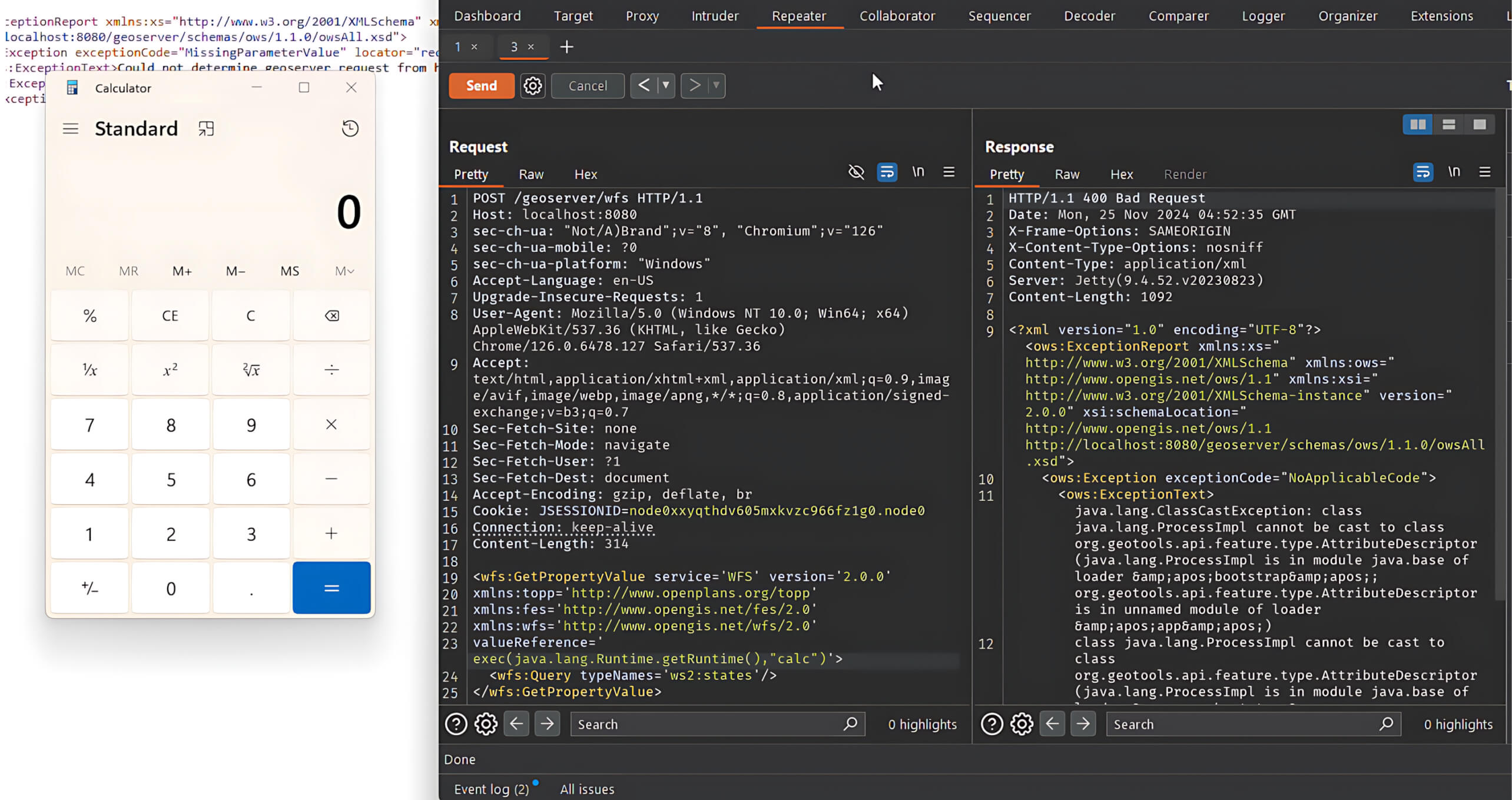1512x800 pixels.
Task: Add a new Repeater tab
Action: 566,47
